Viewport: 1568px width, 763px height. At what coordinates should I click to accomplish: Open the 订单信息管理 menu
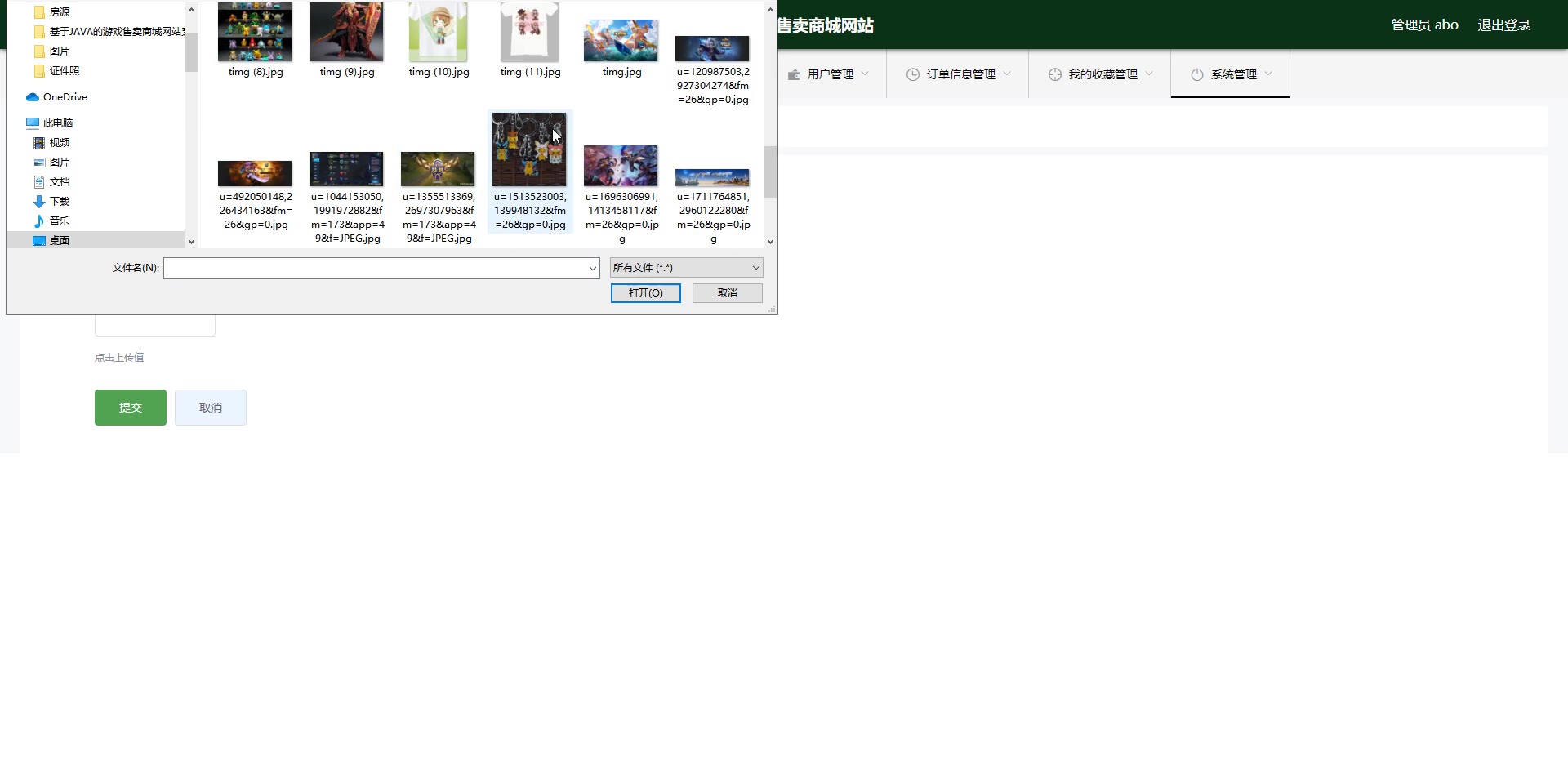pyautogui.click(x=958, y=74)
